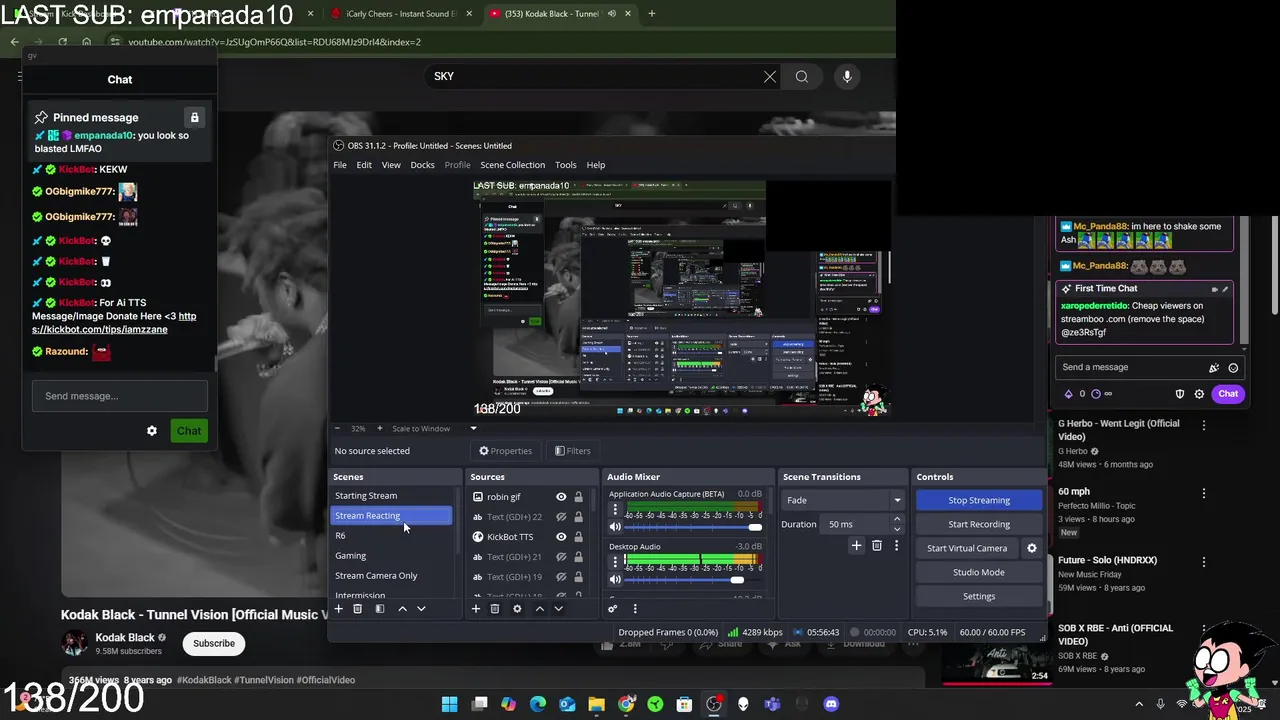
Task: Add a new scene transition plus icon
Action: [856, 545]
